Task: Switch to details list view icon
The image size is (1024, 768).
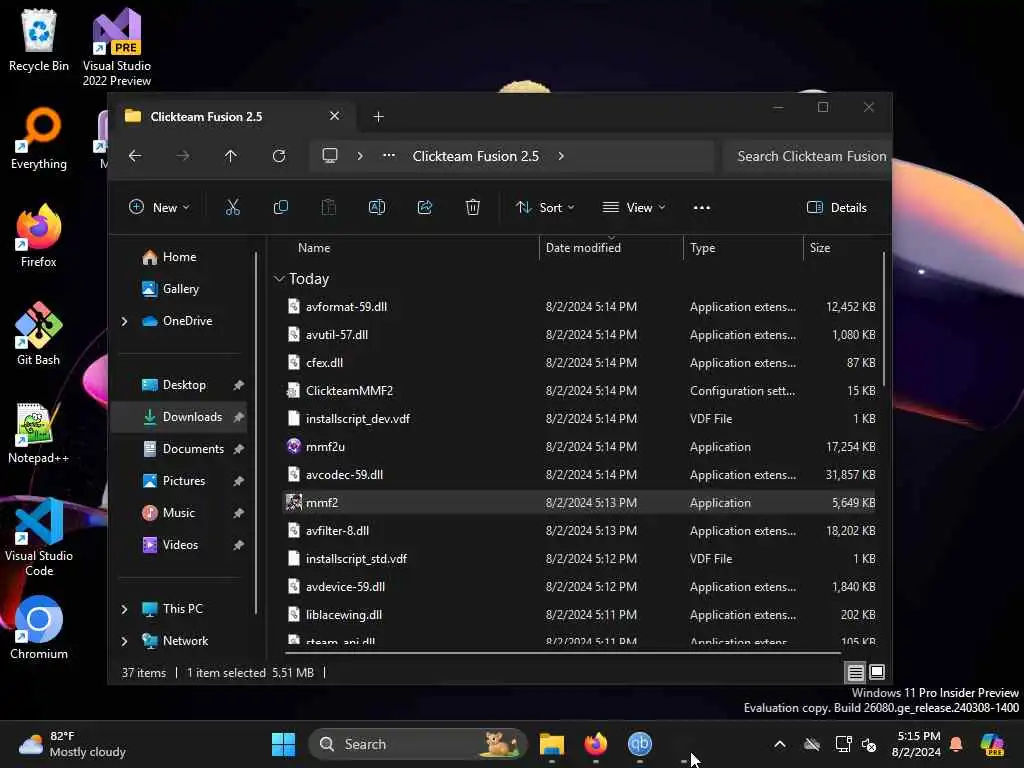Action: click(856, 672)
